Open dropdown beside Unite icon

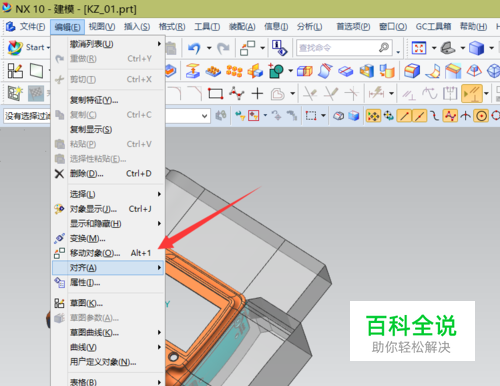pyautogui.click(x=291, y=71)
